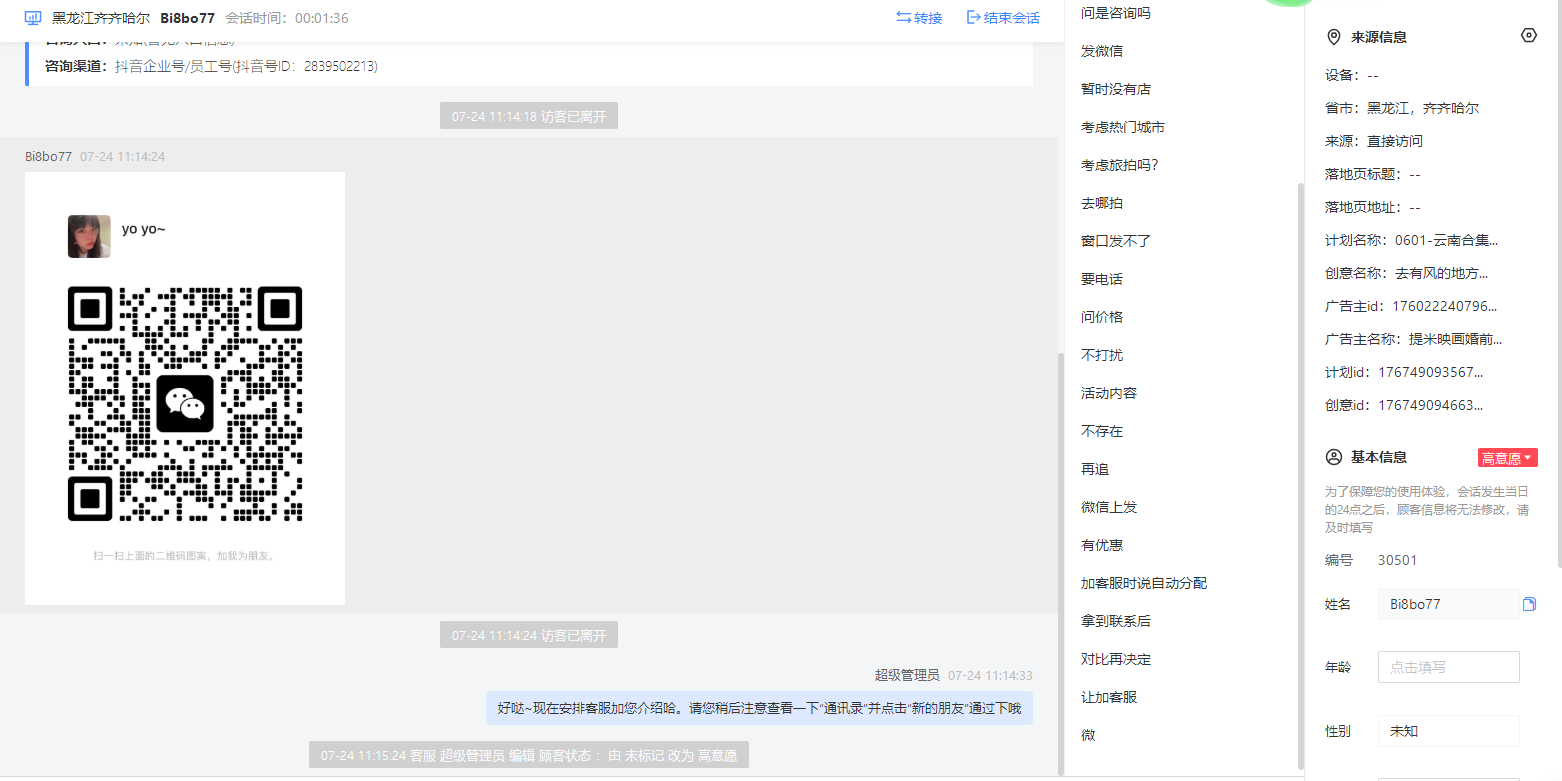Screen dimensions: 1562x781
Task: Click the 计划名称 value 0601-云南合集
Action: (x=1446, y=240)
